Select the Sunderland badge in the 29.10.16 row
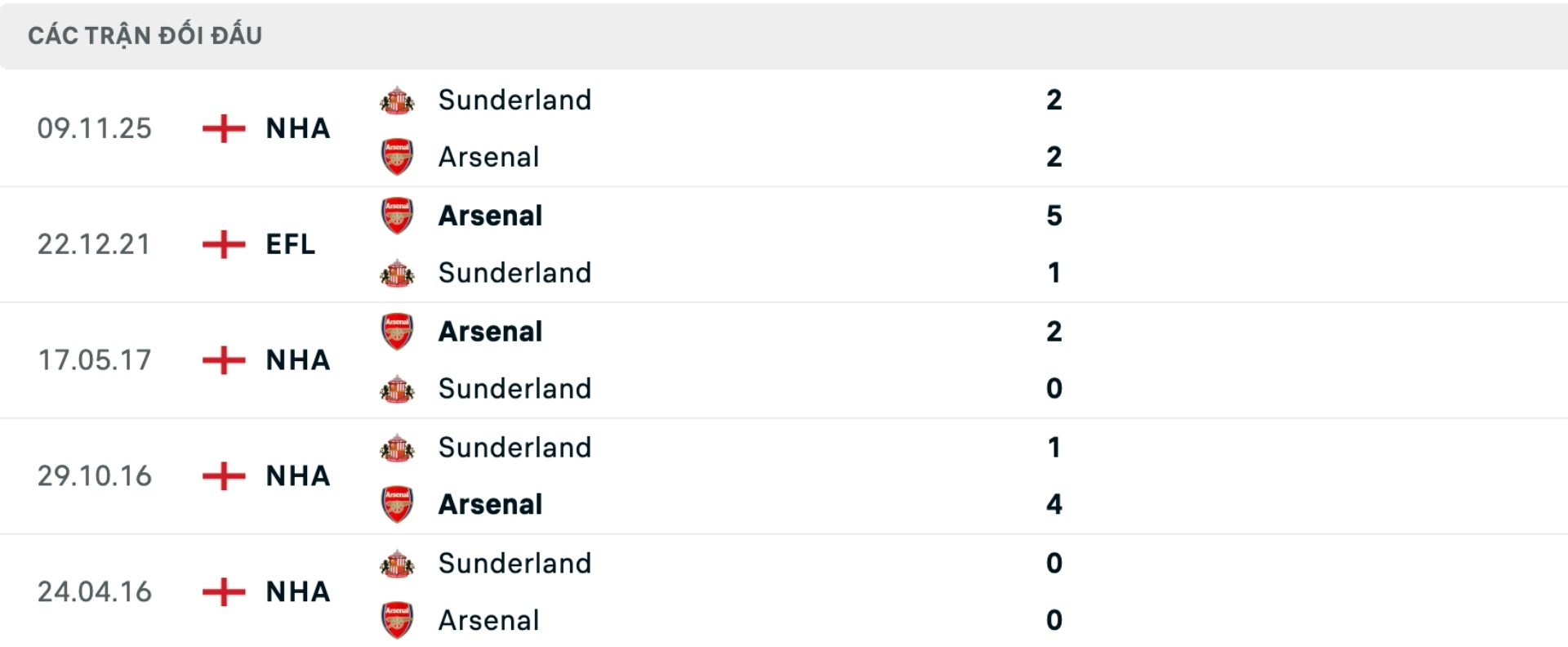The width and height of the screenshot is (1568, 647). pyautogui.click(x=397, y=447)
